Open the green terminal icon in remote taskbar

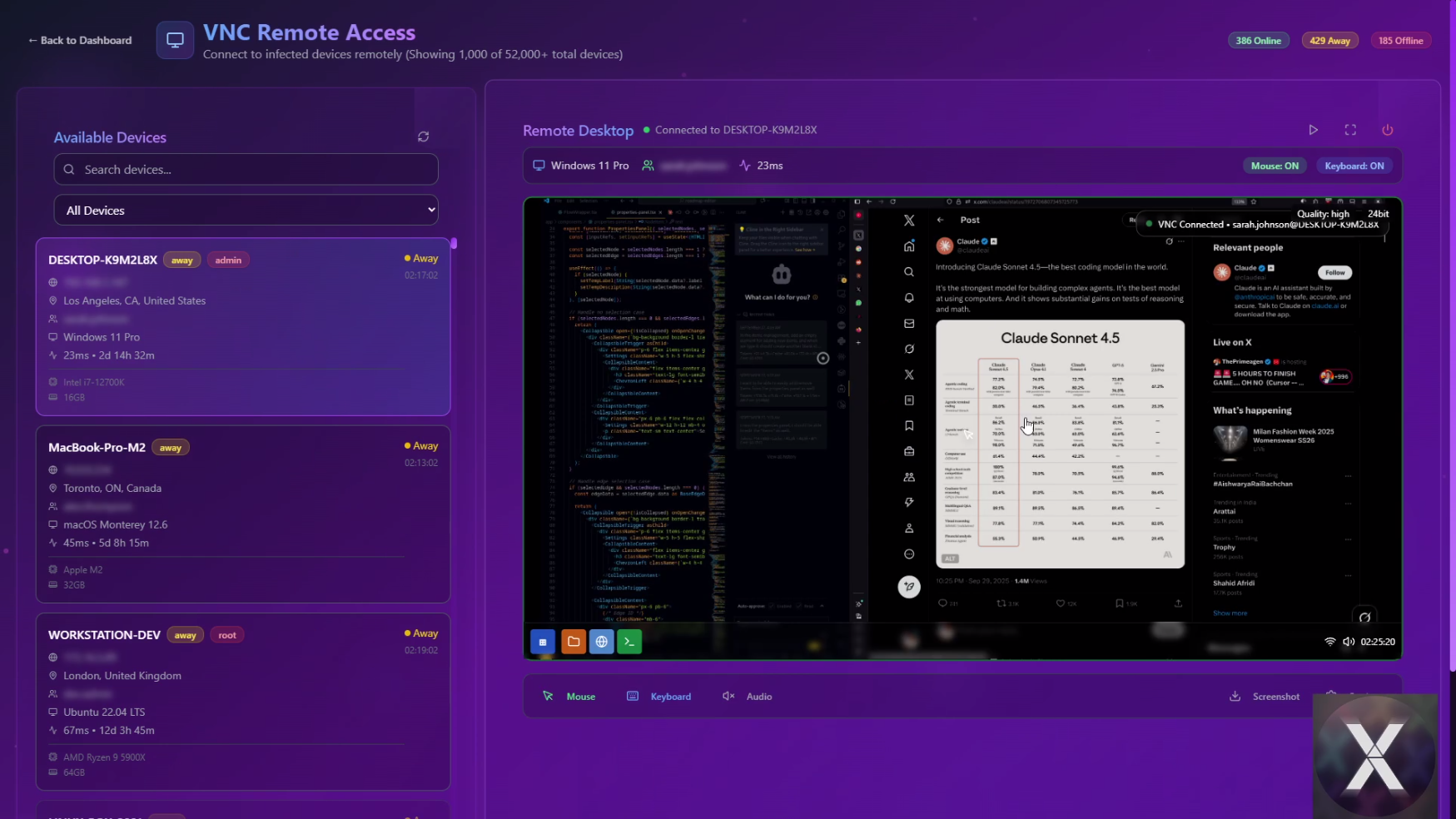coord(629,642)
